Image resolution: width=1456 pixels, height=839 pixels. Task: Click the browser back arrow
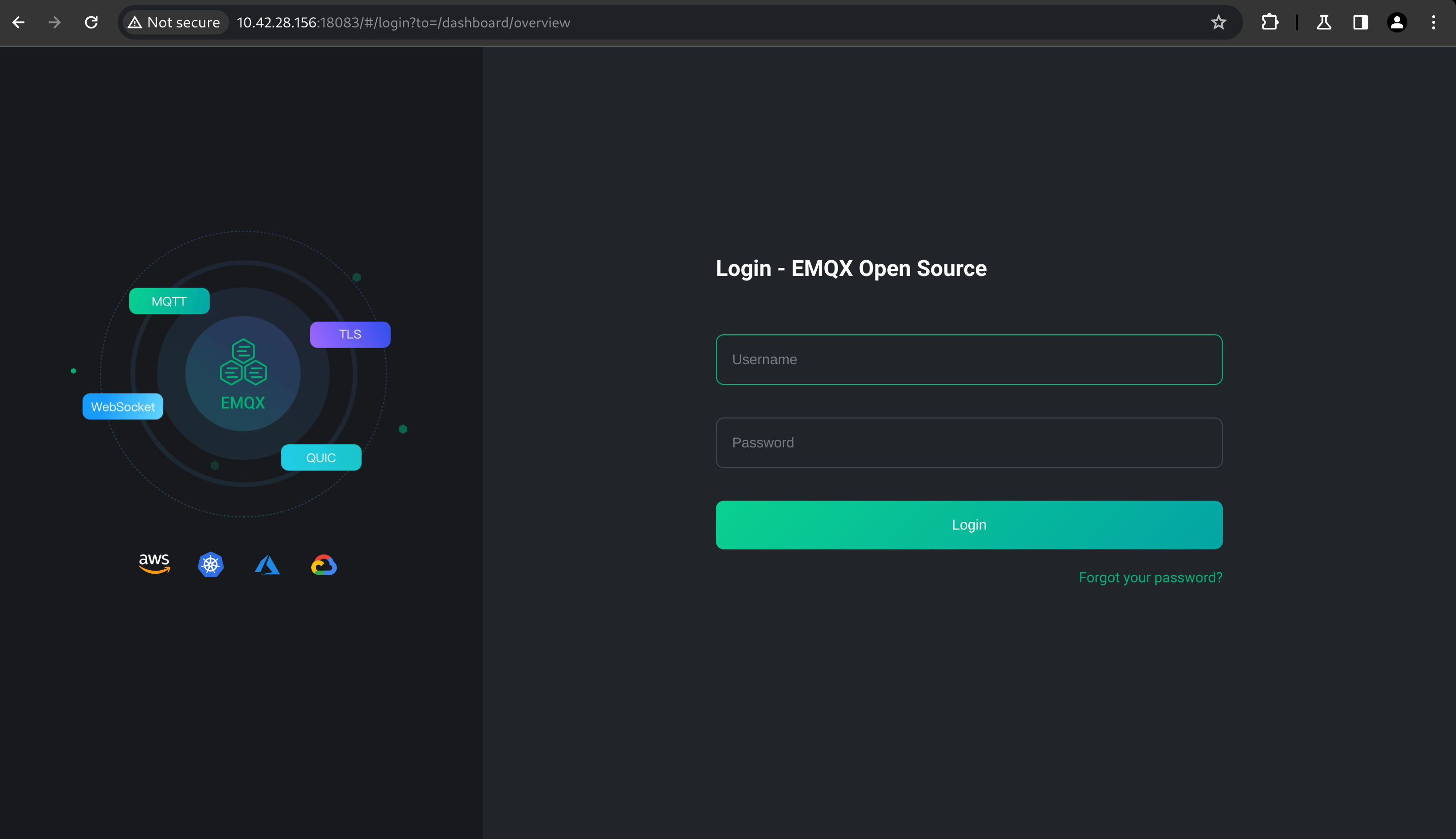click(19, 22)
